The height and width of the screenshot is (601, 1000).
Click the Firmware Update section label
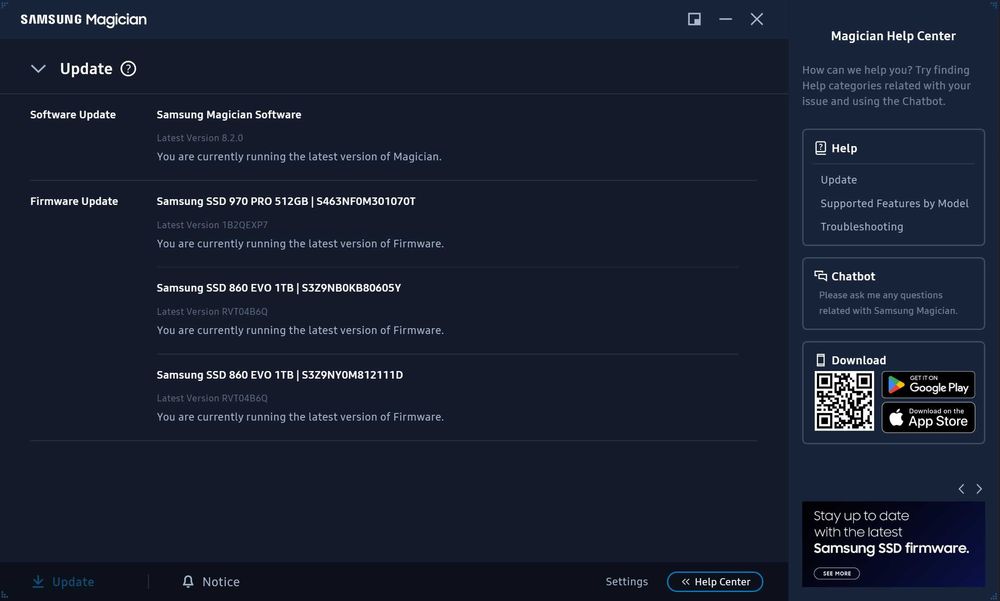(x=74, y=201)
